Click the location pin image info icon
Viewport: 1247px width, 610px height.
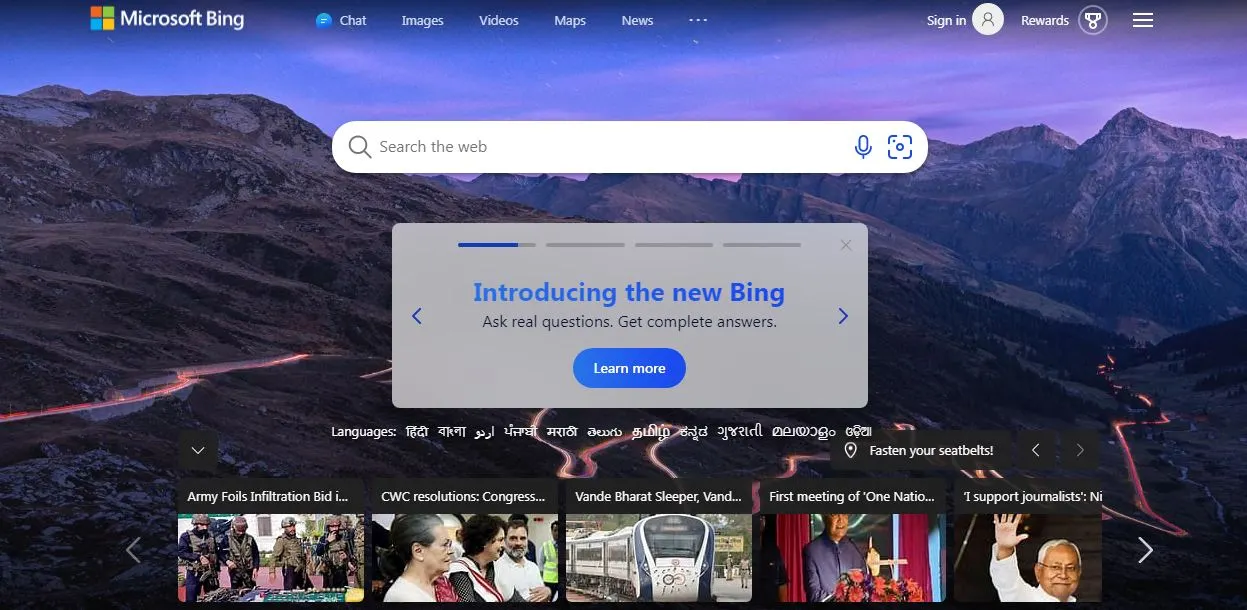pos(851,450)
